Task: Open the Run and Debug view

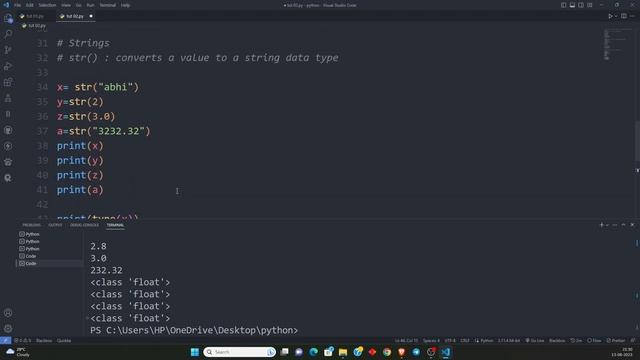Action: (x=8, y=66)
